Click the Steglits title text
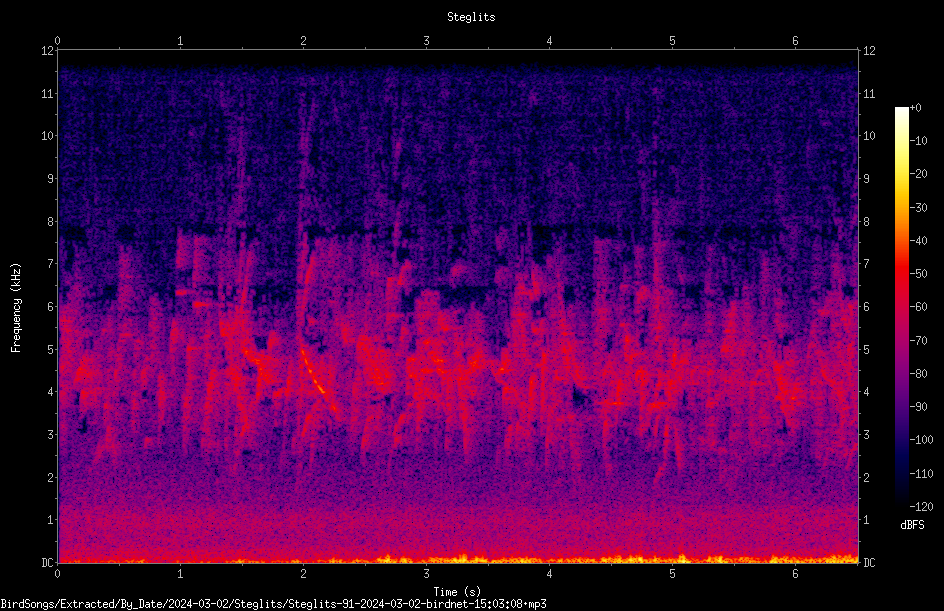The image size is (944, 611). pyautogui.click(x=471, y=17)
